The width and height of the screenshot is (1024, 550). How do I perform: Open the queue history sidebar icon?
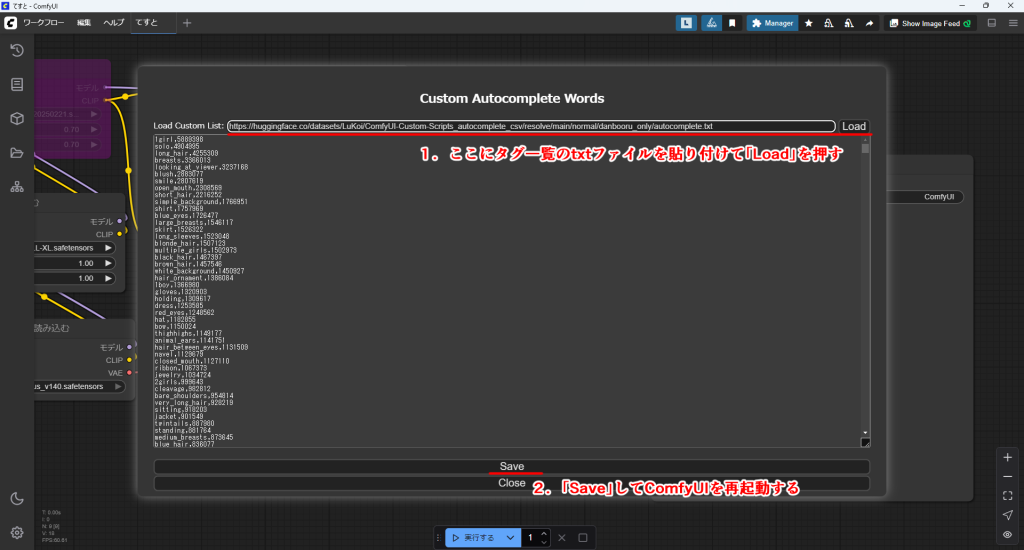pos(17,50)
